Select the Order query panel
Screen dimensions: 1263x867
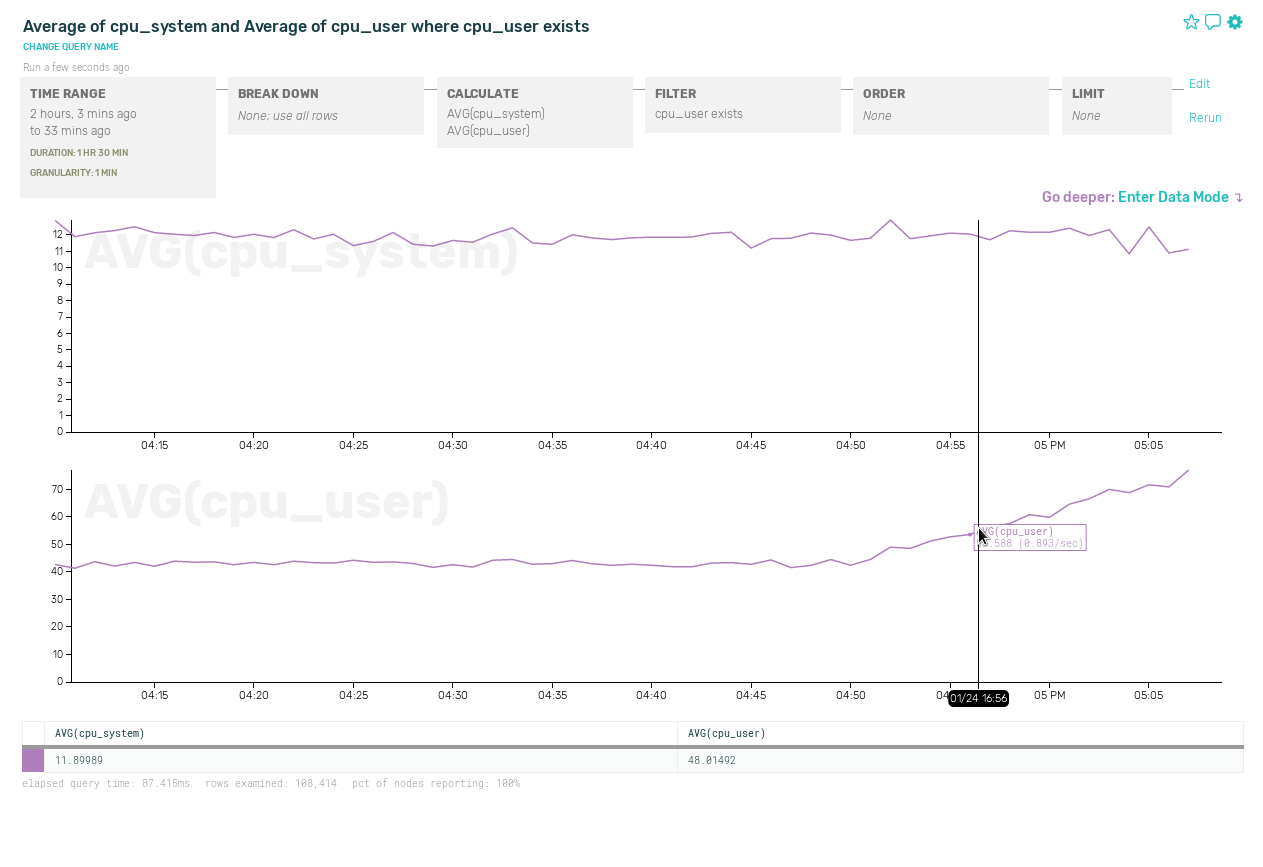click(x=950, y=105)
